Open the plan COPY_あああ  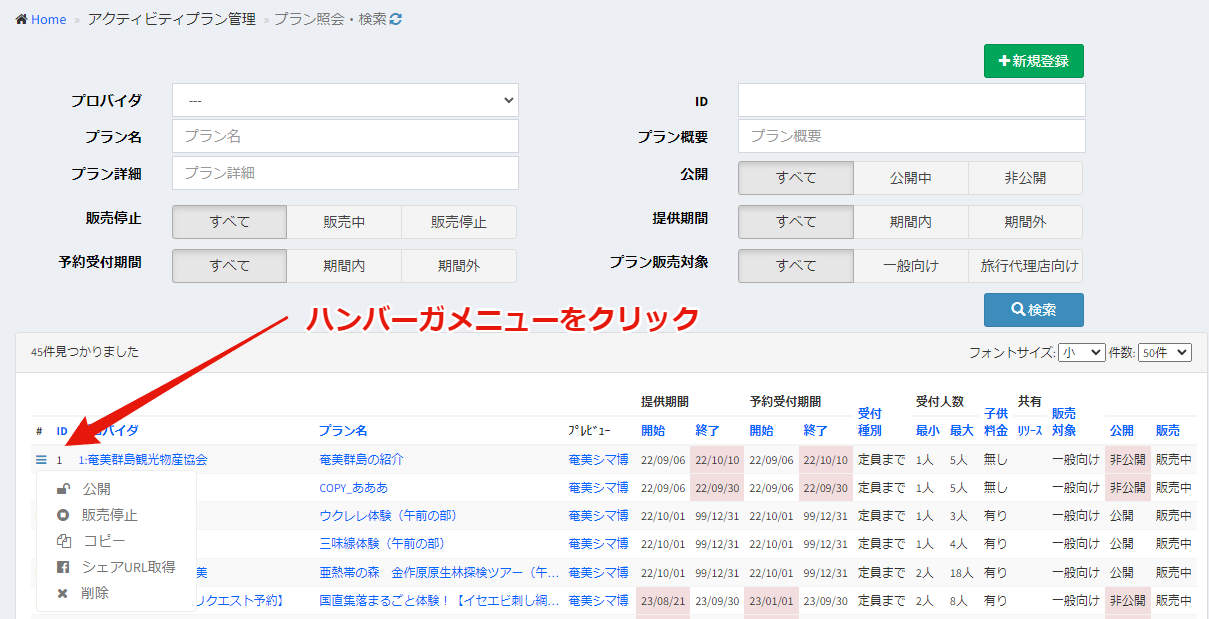353,488
